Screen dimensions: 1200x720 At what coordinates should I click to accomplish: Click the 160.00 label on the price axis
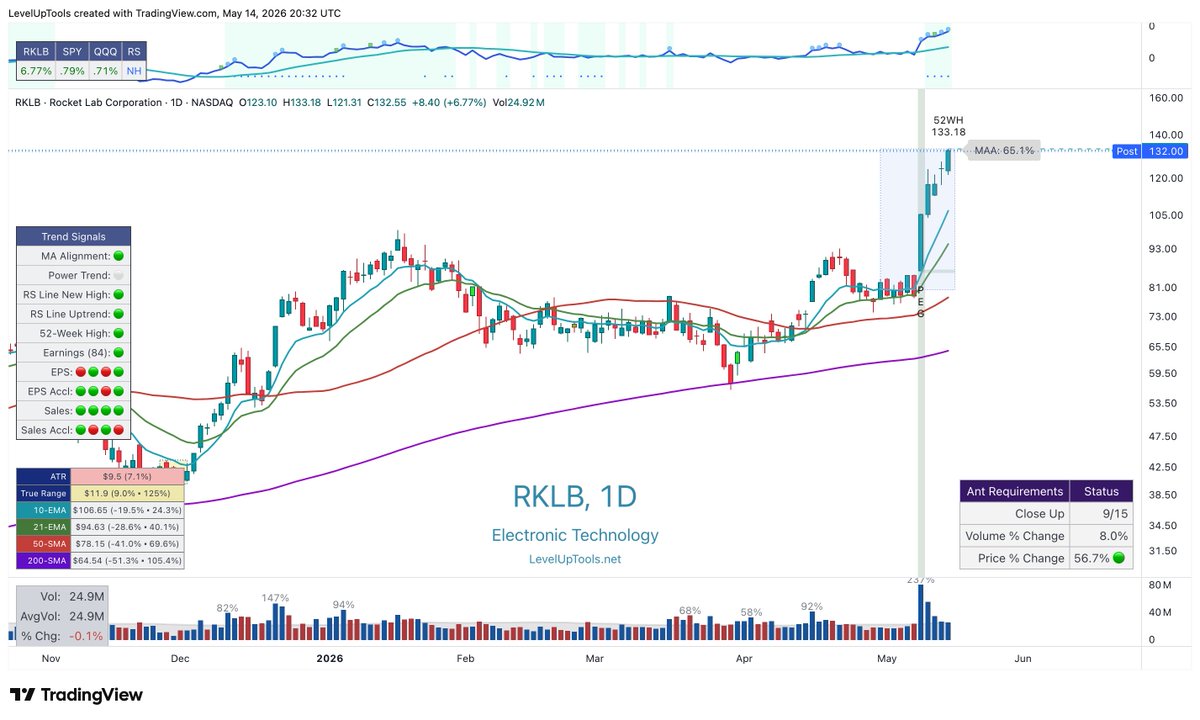(x=1165, y=99)
